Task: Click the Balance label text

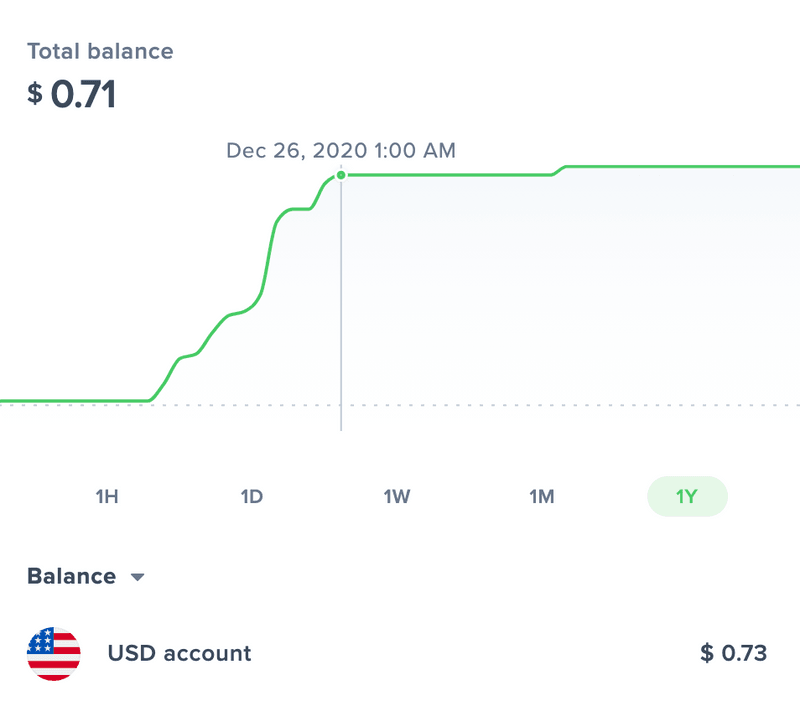Action: 70,576
